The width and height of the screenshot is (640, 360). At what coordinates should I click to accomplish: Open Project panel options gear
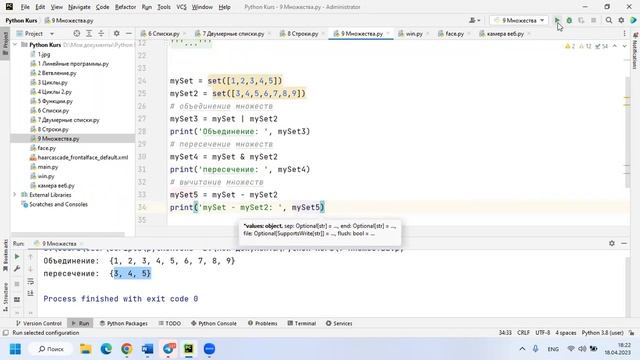click(116, 33)
